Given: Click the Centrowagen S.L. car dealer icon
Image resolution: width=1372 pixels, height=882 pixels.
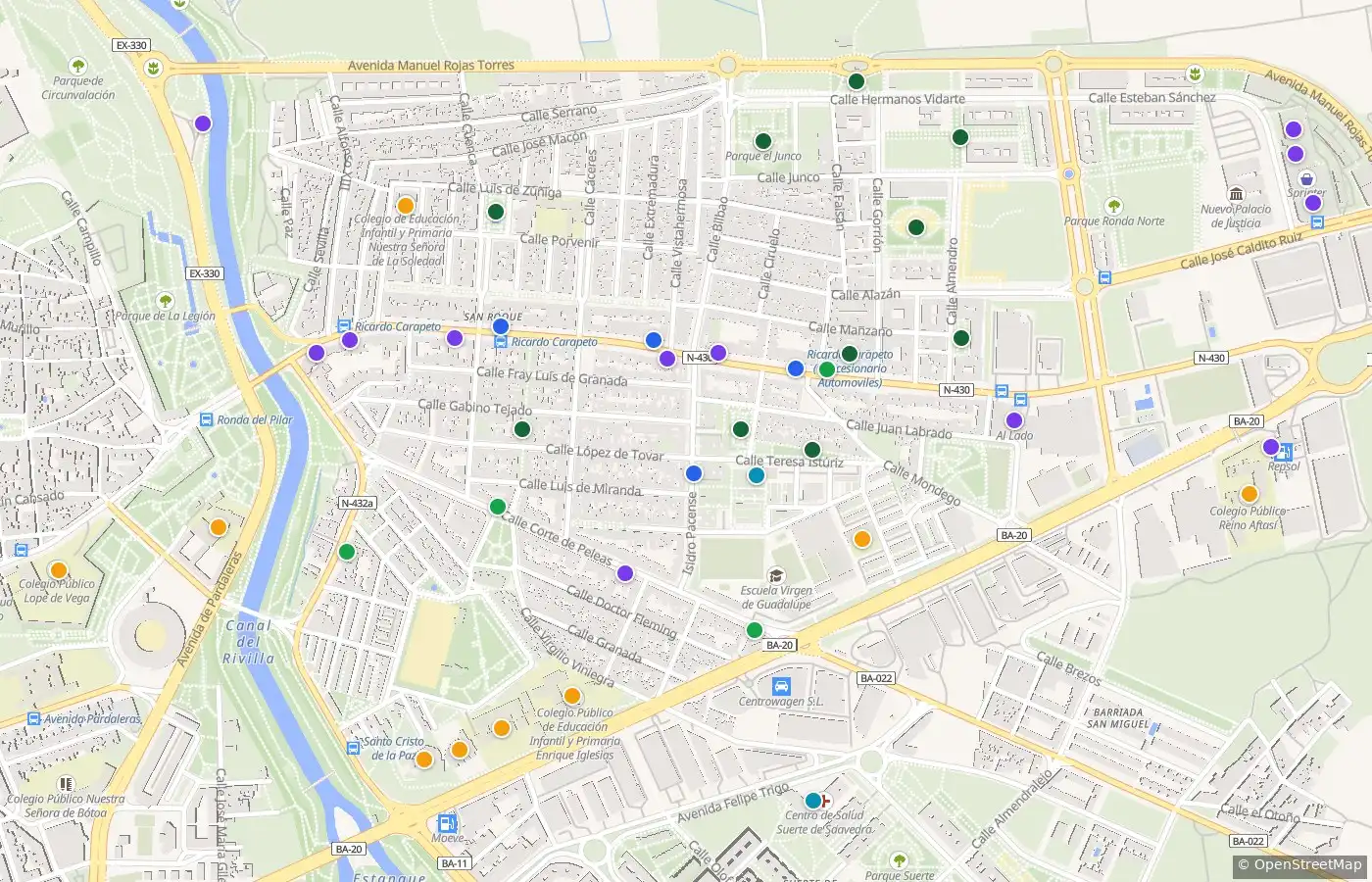Looking at the screenshot, I should tap(781, 686).
